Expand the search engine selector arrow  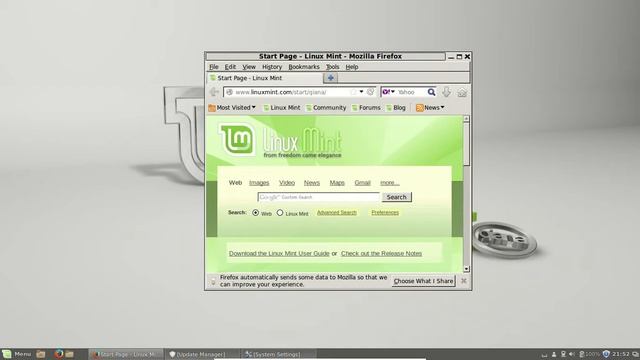point(393,92)
